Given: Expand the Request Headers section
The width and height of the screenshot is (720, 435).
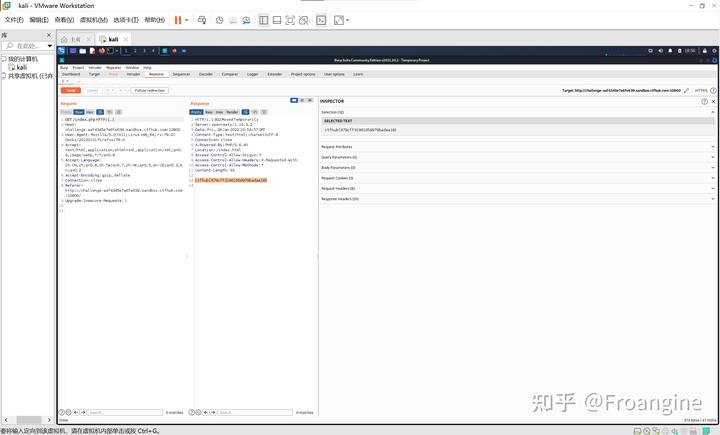Looking at the screenshot, I should (518, 188).
